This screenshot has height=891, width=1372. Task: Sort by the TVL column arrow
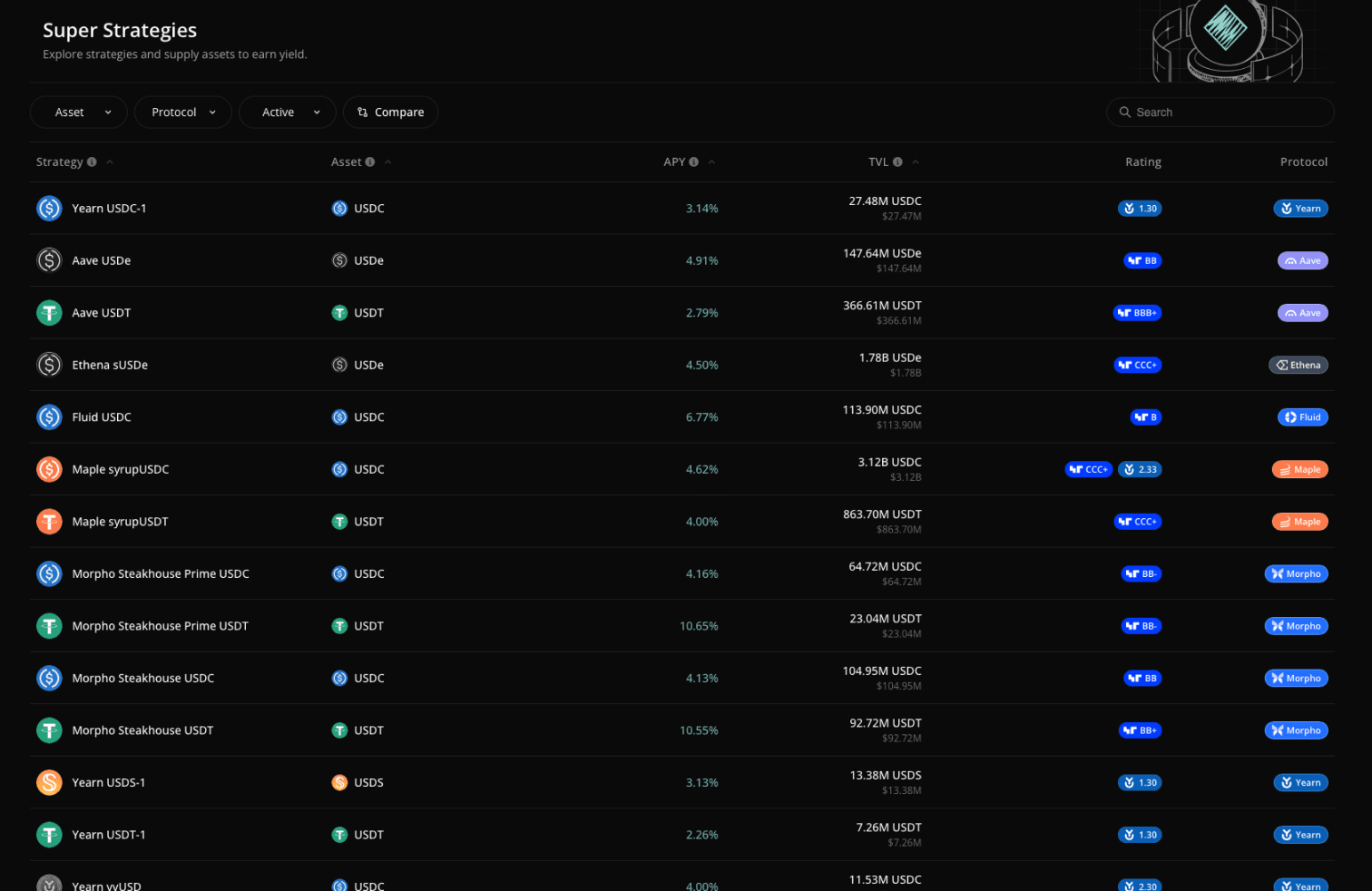[916, 162]
